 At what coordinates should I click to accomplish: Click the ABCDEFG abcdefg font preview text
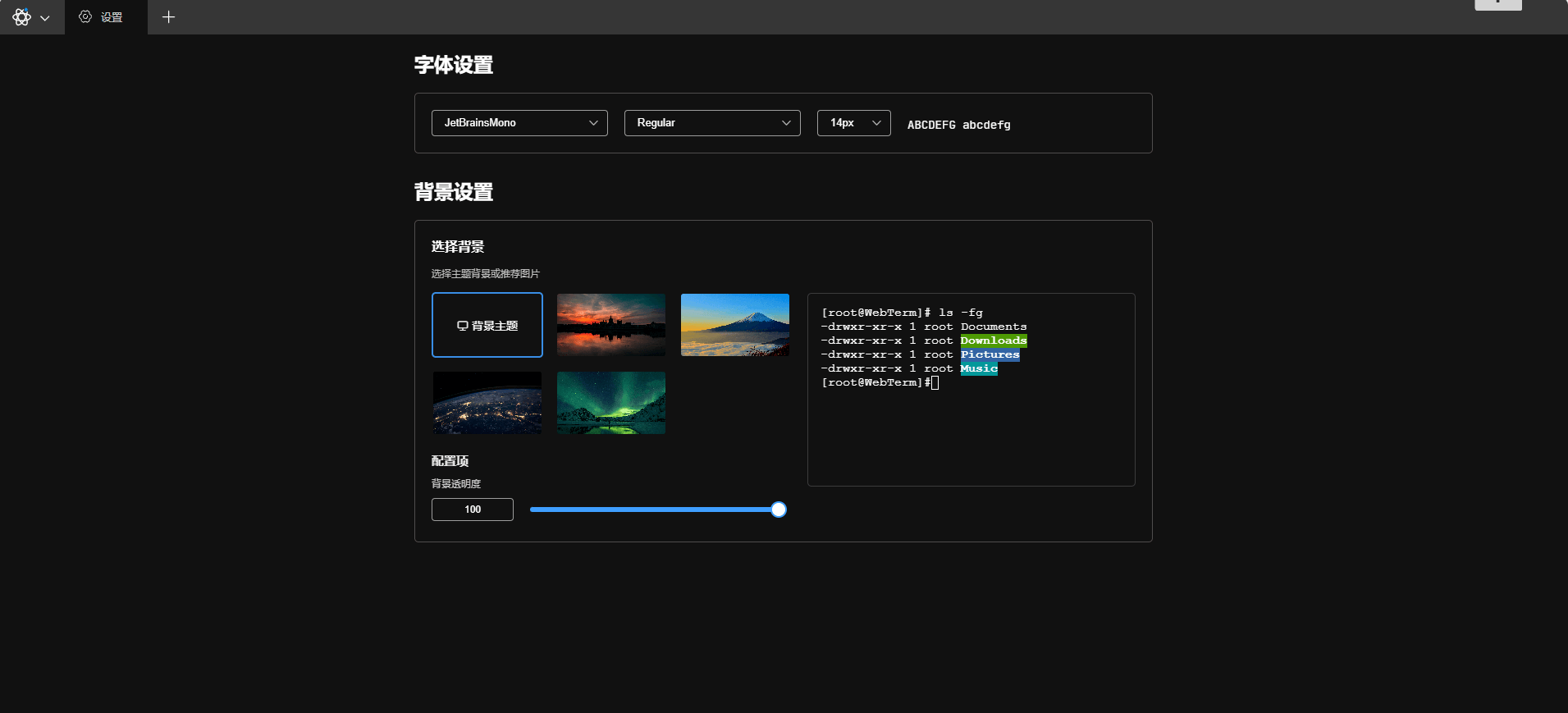(958, 125)
